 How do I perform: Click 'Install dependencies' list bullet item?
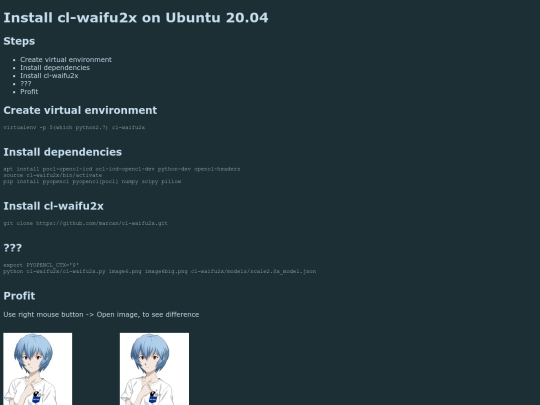[x=55, y=68]
